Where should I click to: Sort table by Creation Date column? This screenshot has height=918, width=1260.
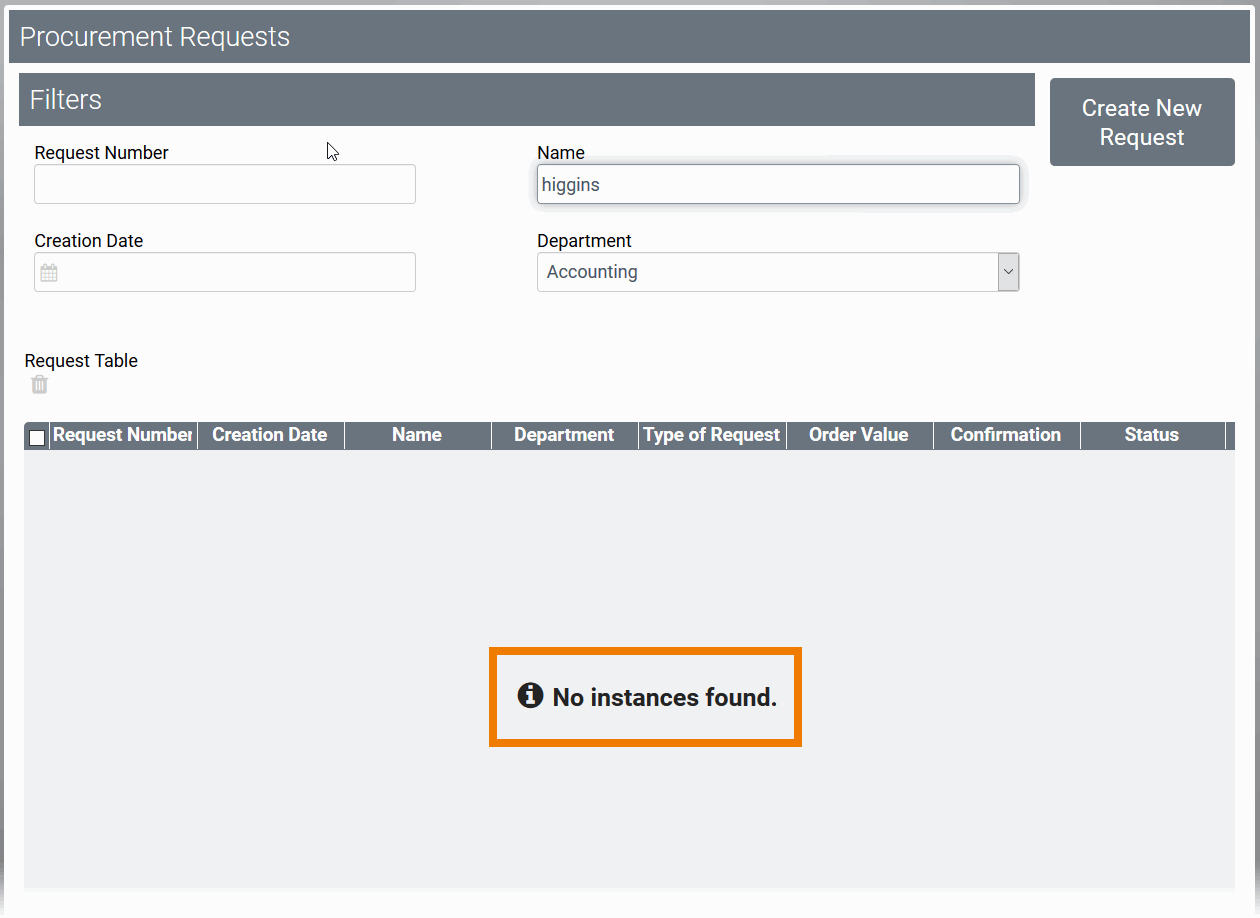pyautogui.click(x=270, y=435)
